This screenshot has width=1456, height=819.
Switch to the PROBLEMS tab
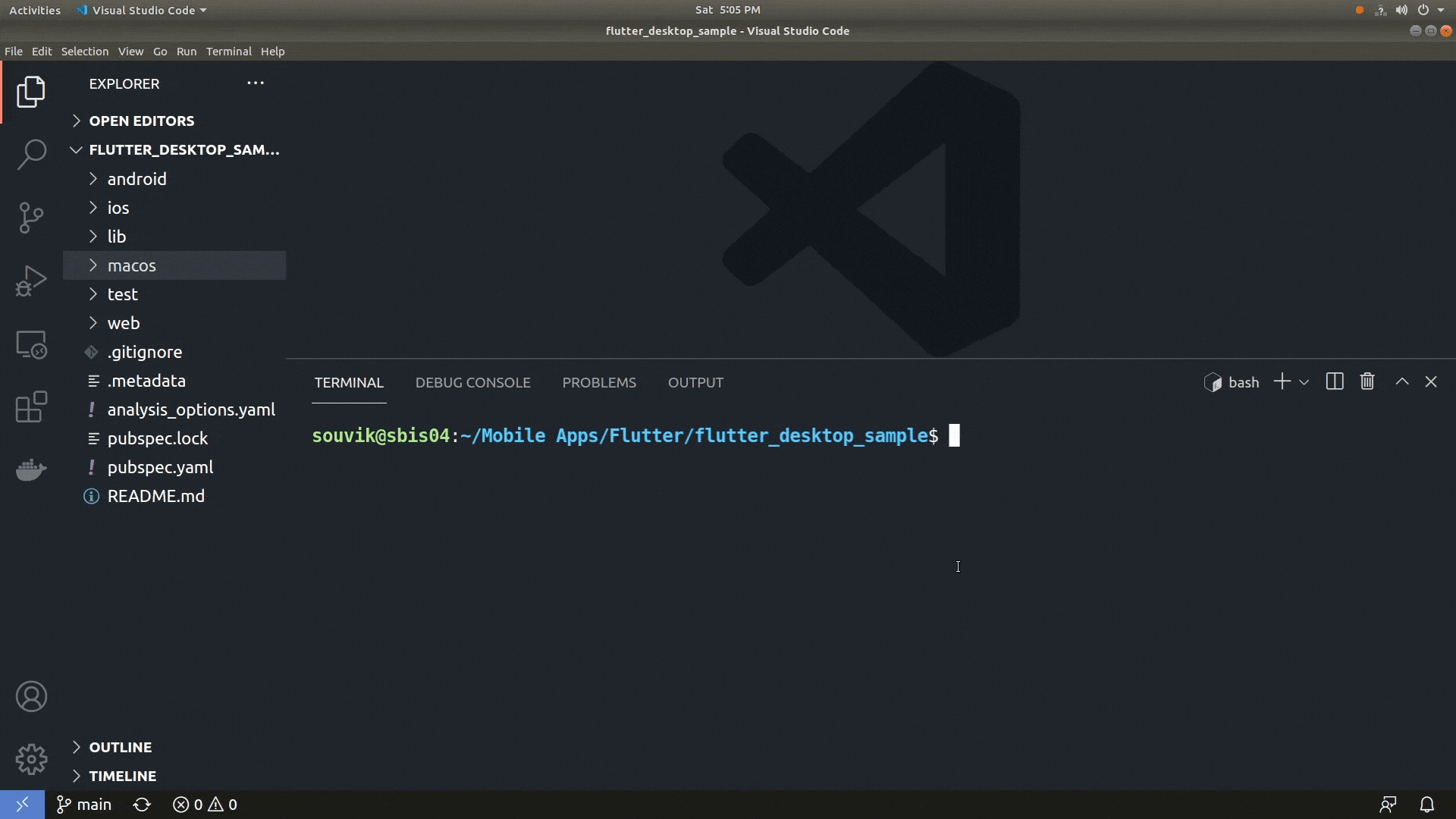tap(599, 382)
